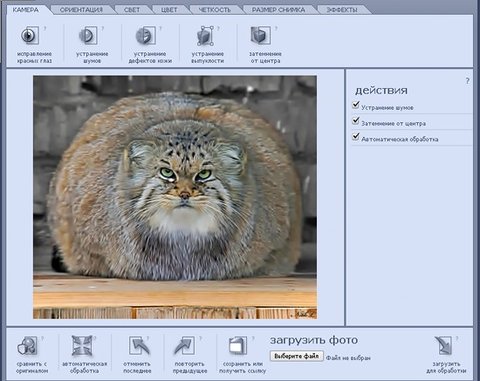The width and height of the screenshot is (480, 381).
Task: Open help mark beside the red-eye correction tool
Action: click(x=45, y=29)
